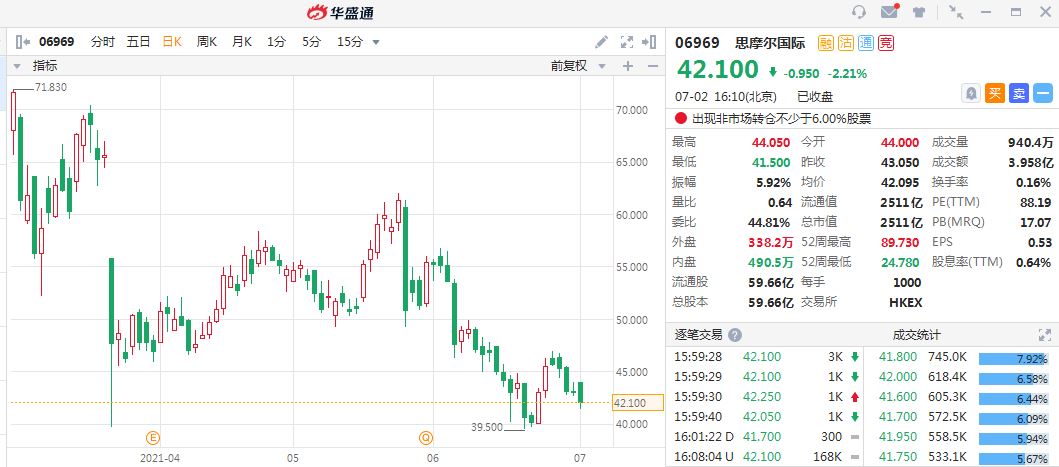This screenshot has width=1059, height=467.
Task: Click the 成交量 value 940.4万
Action: tap(1030, 143)
